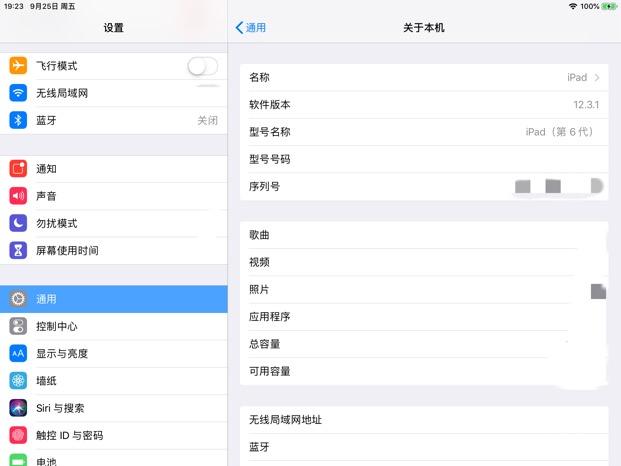Tap the green Battery (电池) icon
The height and width of the screenshot is (466, 621).
tap(18, 460)
